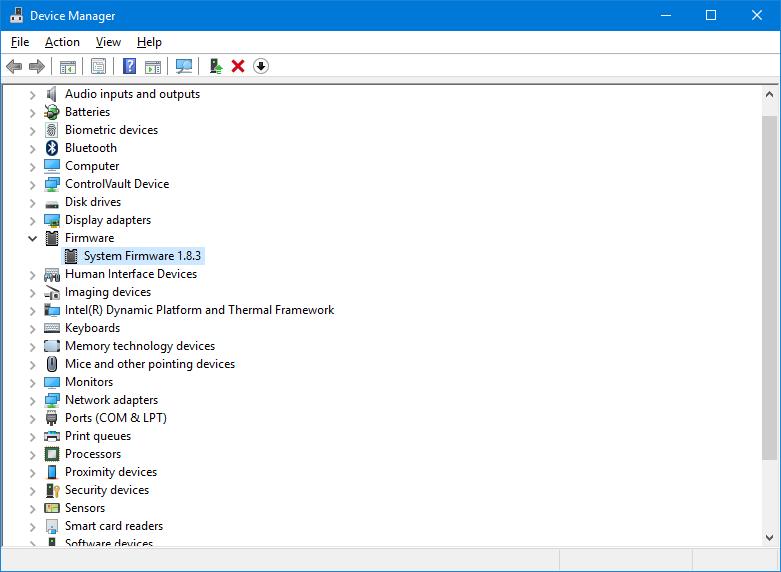Expand the ControlVault Device node

coord(32,185)
